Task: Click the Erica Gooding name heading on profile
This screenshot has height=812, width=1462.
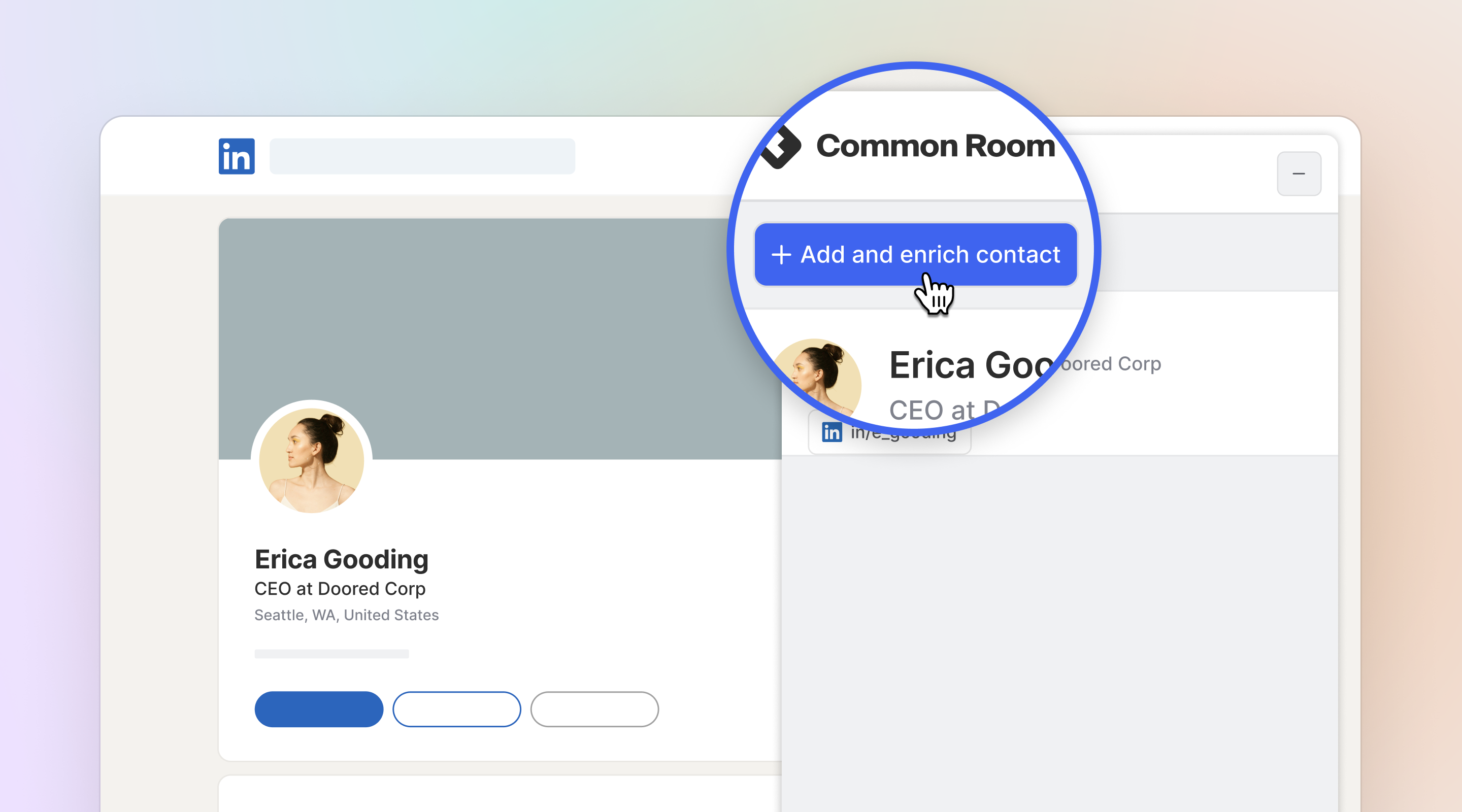Action: pos(341,559)
